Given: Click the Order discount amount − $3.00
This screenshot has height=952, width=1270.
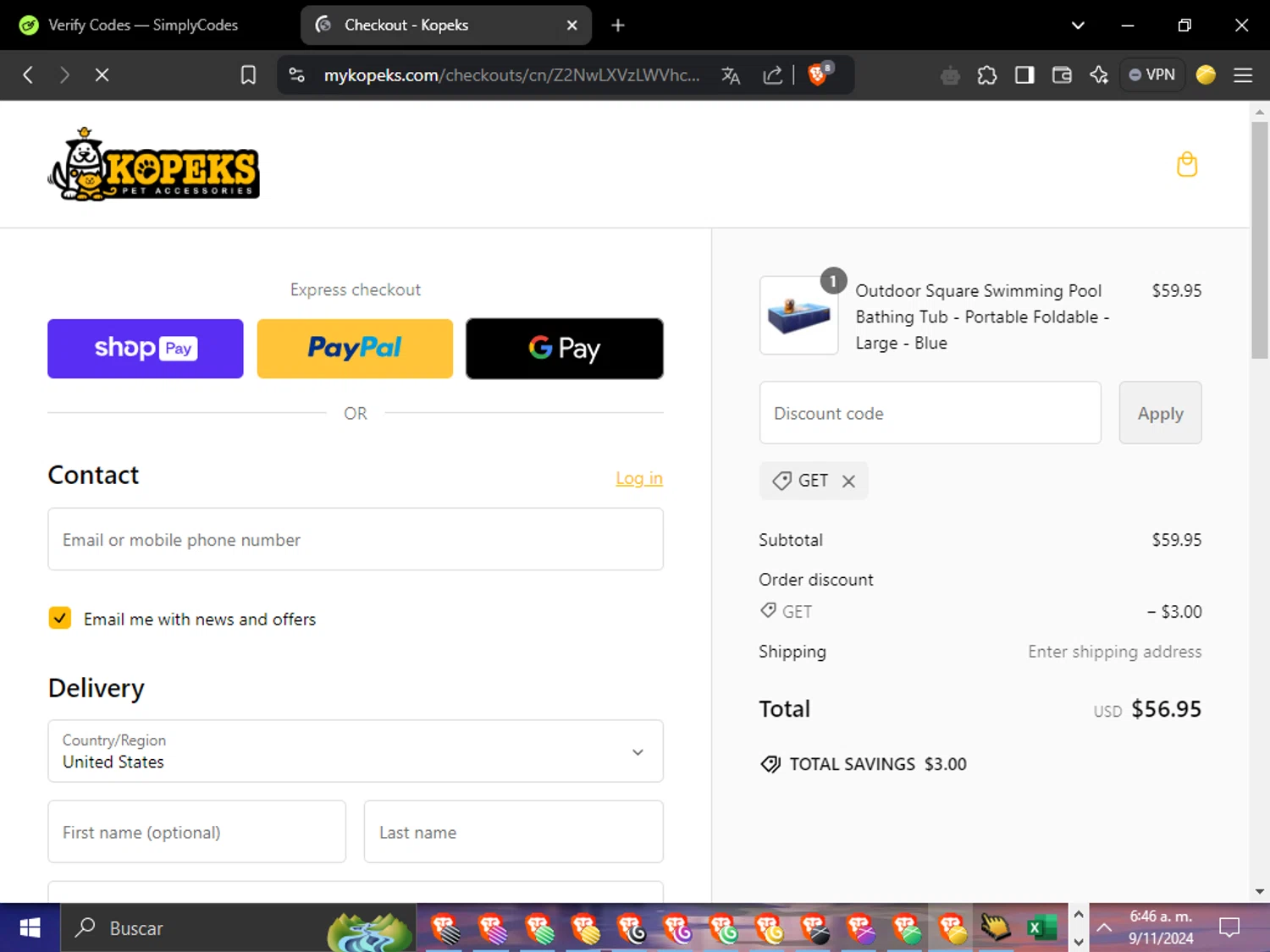Looking at the screenshot, I should (x=1174, y=611).
